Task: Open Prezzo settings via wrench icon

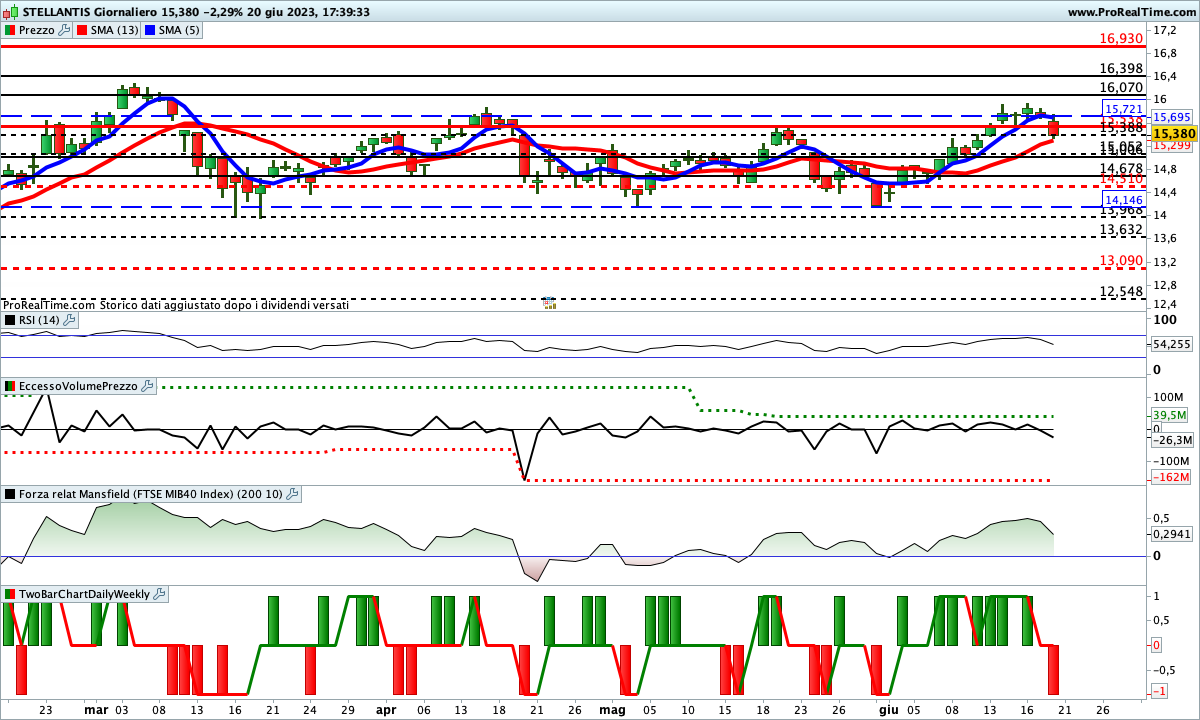Action: pyautogui.click(x=65, y=30)
